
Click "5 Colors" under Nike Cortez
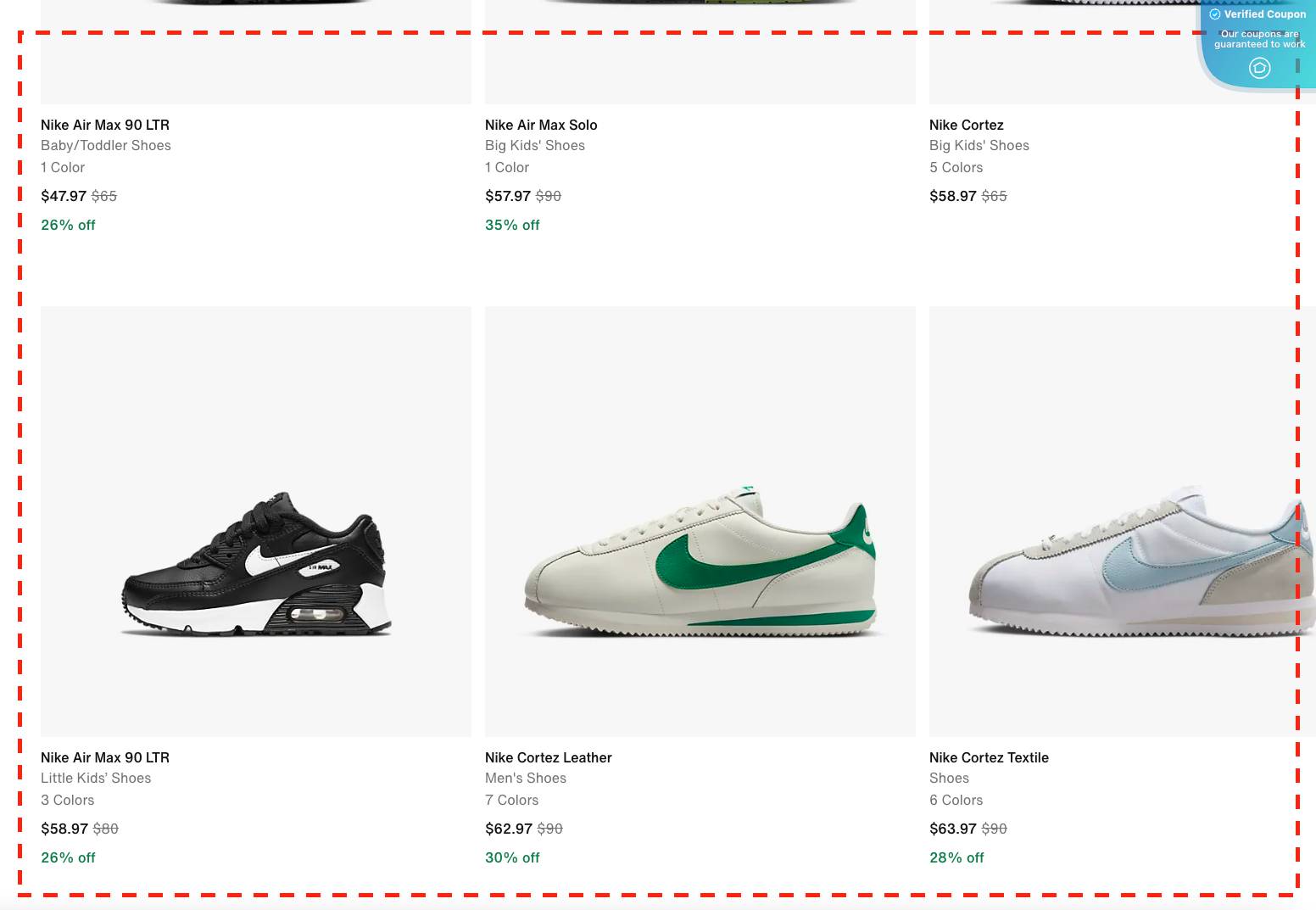[956, 167]
